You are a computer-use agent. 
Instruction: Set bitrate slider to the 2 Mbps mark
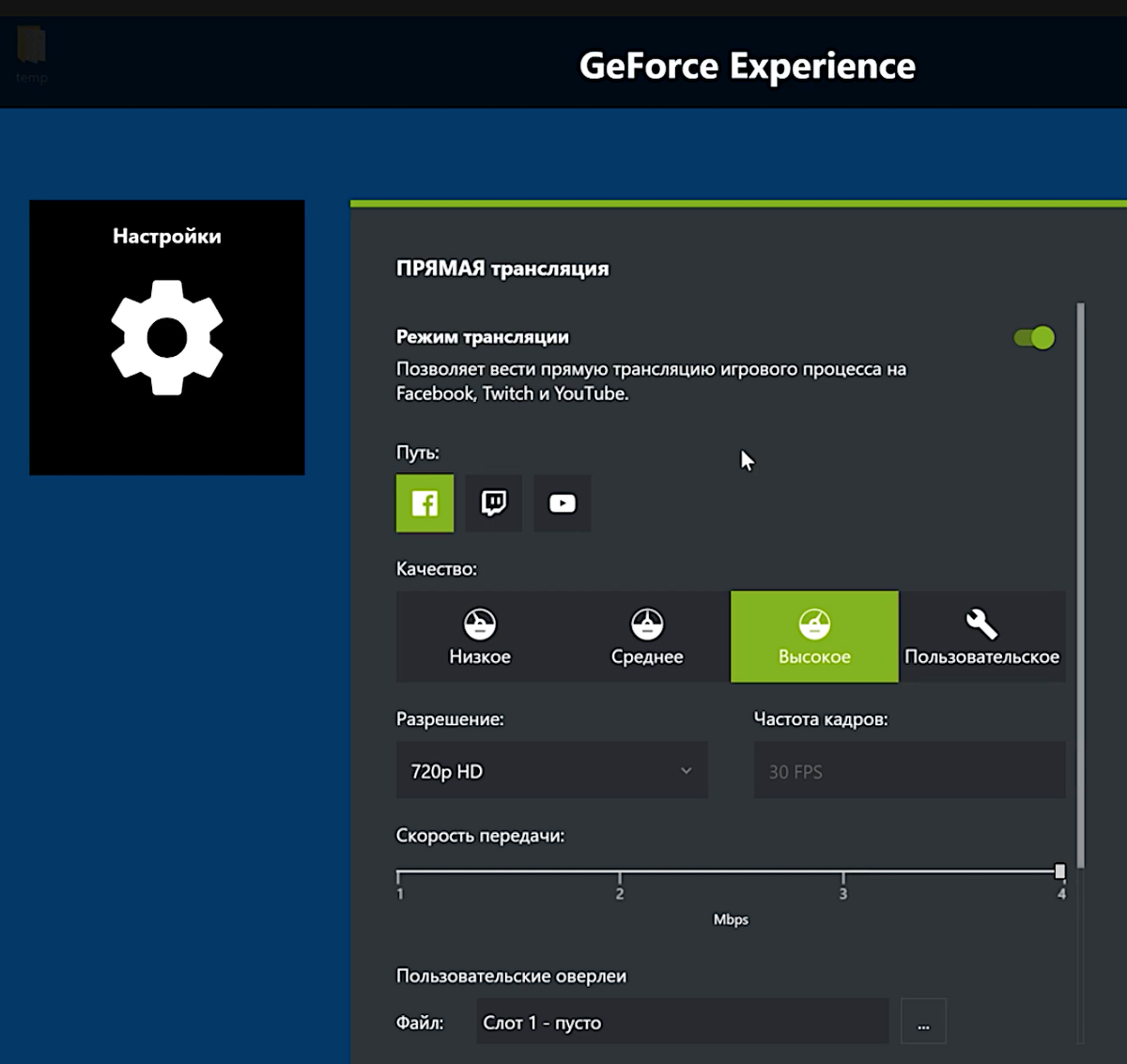(620, 872)
